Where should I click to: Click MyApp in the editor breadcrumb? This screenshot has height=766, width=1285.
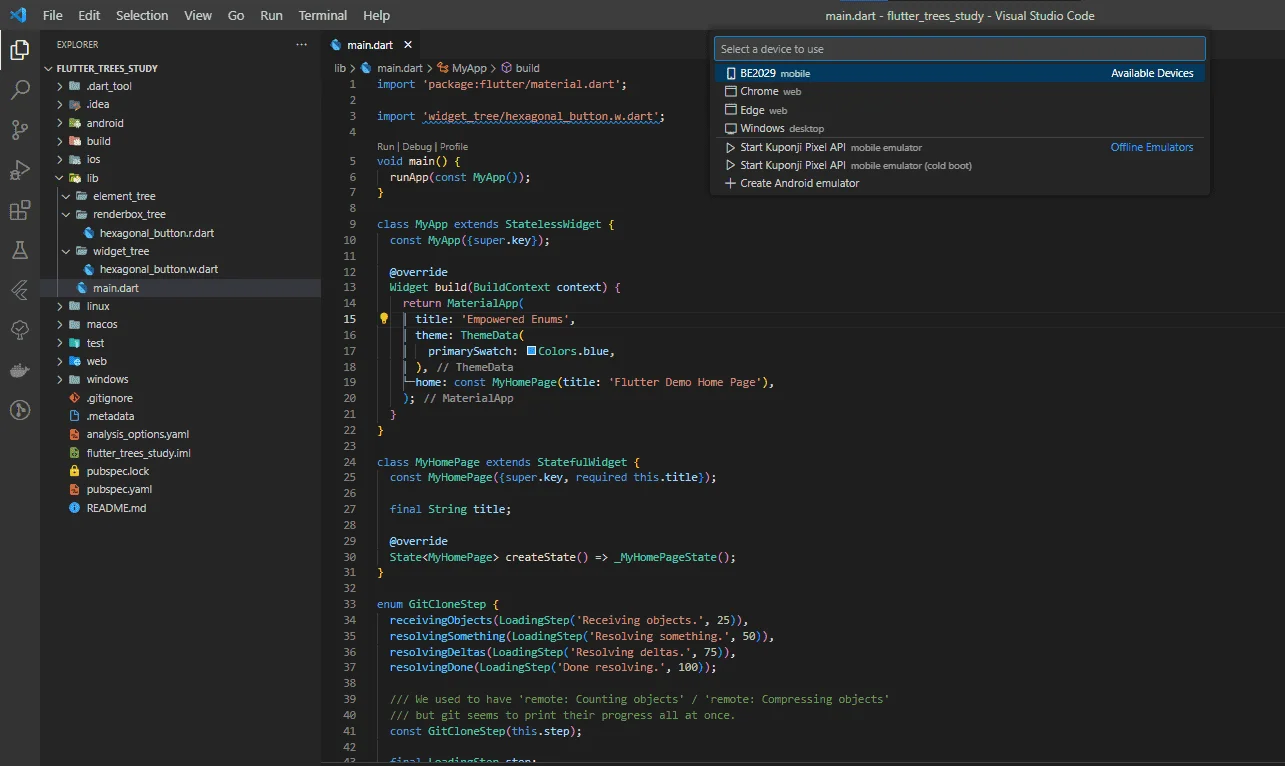point(469,68)
